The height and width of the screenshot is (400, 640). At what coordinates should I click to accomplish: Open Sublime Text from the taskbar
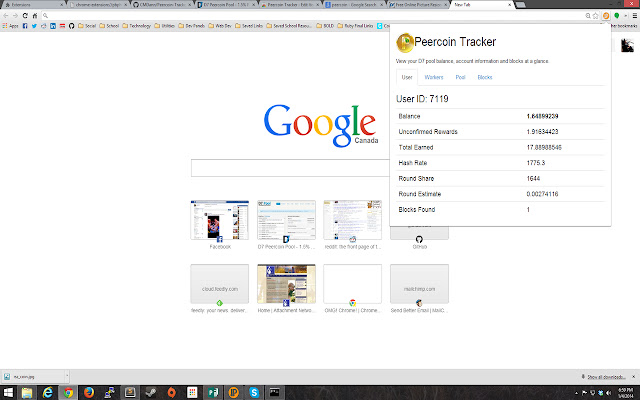130,393
